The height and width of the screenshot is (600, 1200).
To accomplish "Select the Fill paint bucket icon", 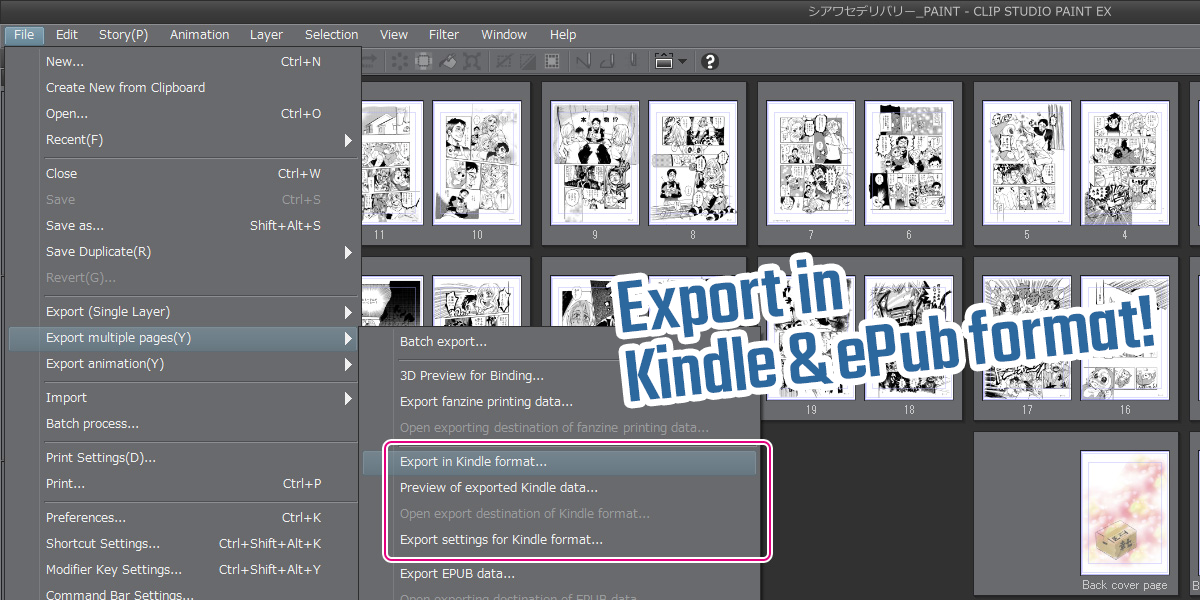I will click(448, 61).
